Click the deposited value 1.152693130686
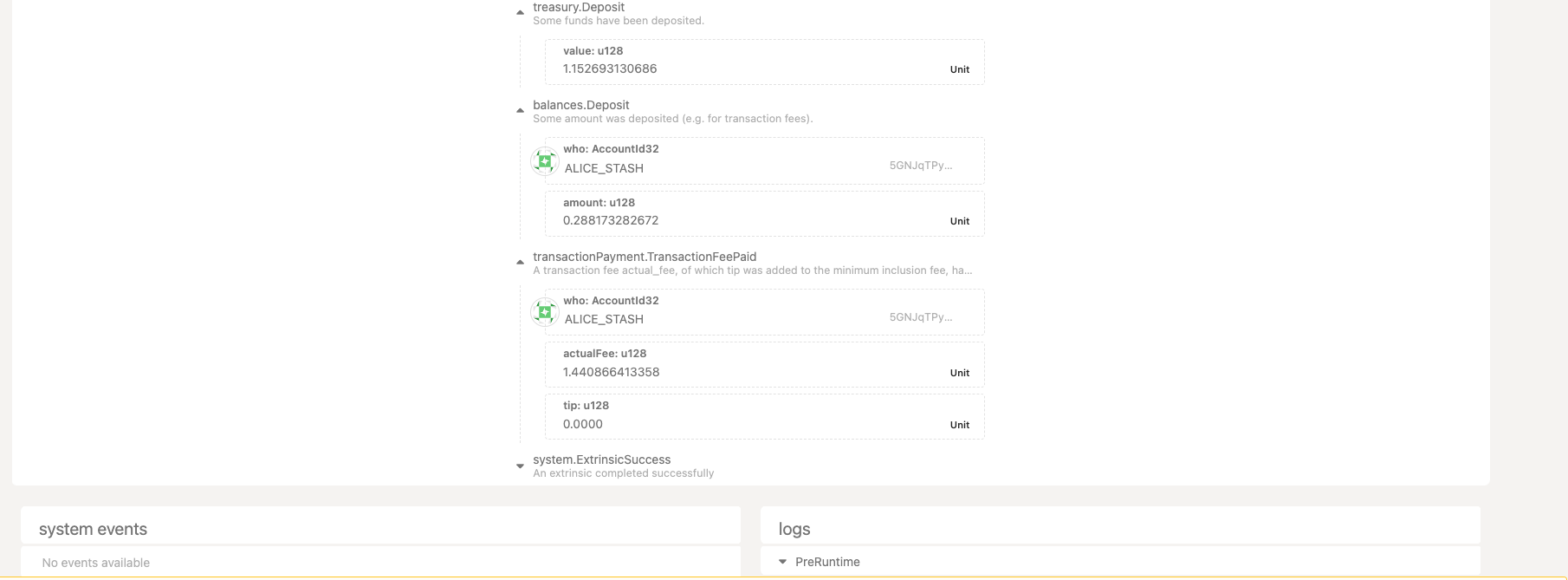The width and height of the screenshot is (1568, 580). point(609,68)
